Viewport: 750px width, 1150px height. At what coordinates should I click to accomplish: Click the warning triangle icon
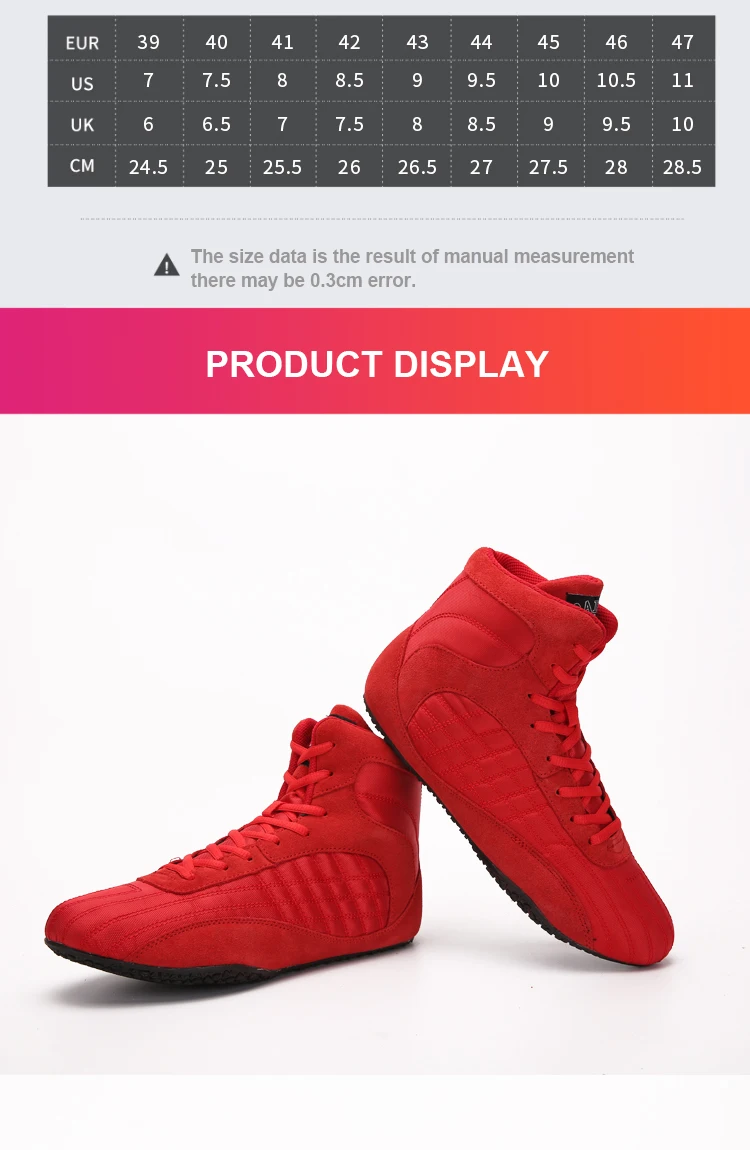point(167,265)
